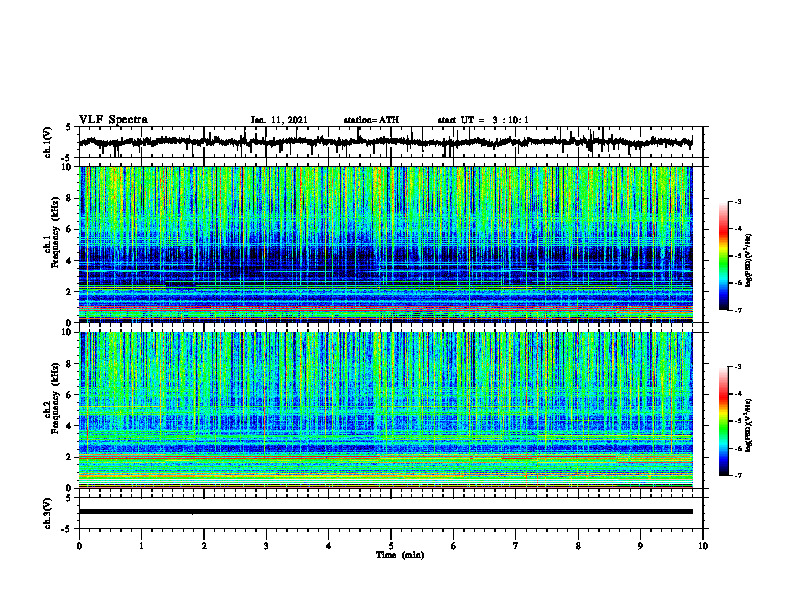Click the "-5" tick on ch.3(V) axis
The width and height of the screenshot is (792, 612).
click(66, 529)
